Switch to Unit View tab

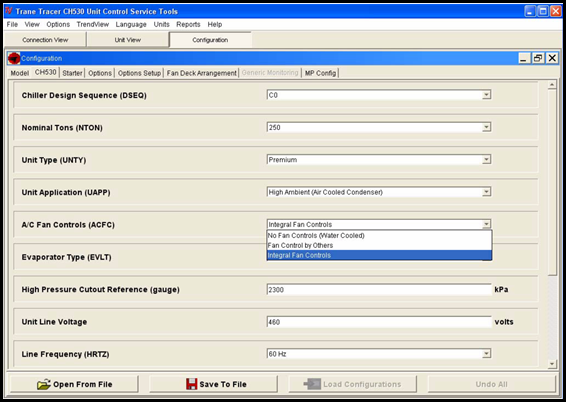point(128,40)
